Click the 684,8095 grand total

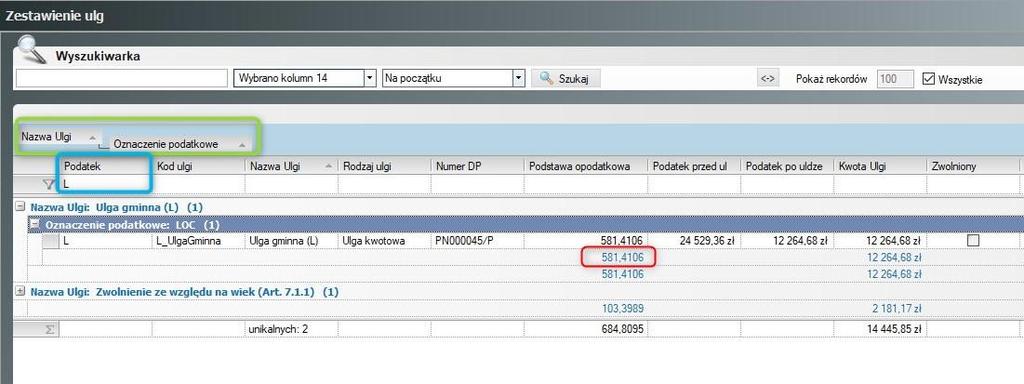point(622,329)
